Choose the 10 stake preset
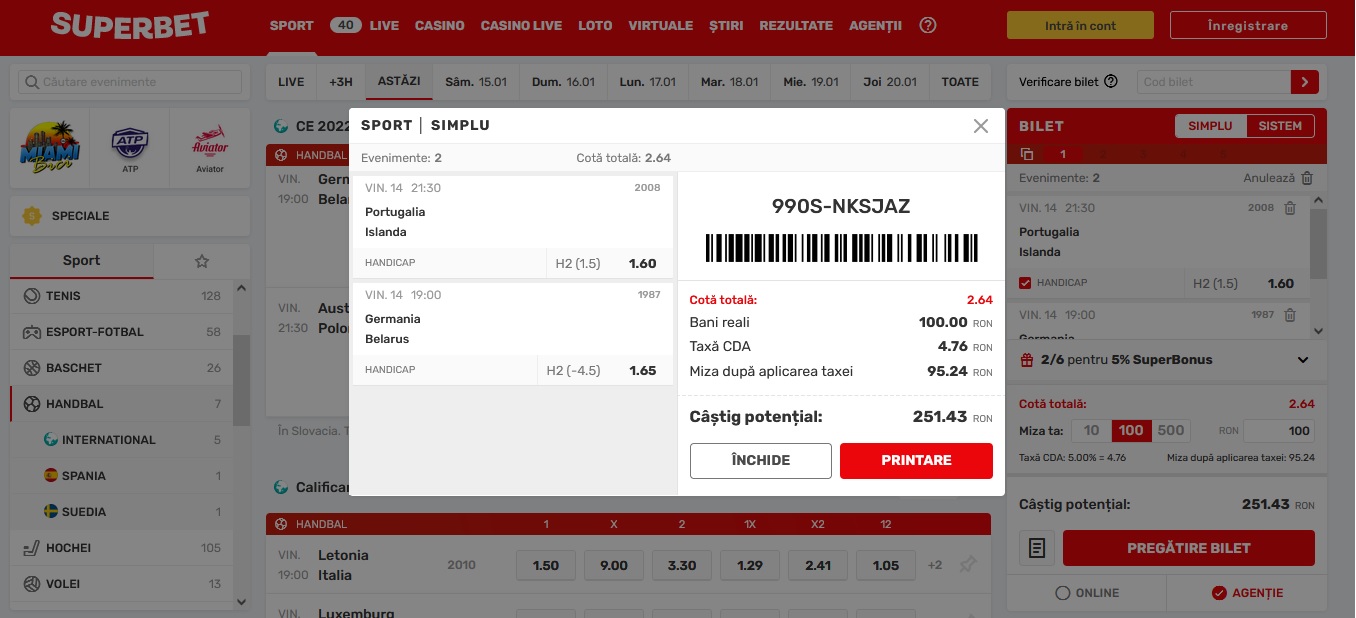 [1091, 431]
